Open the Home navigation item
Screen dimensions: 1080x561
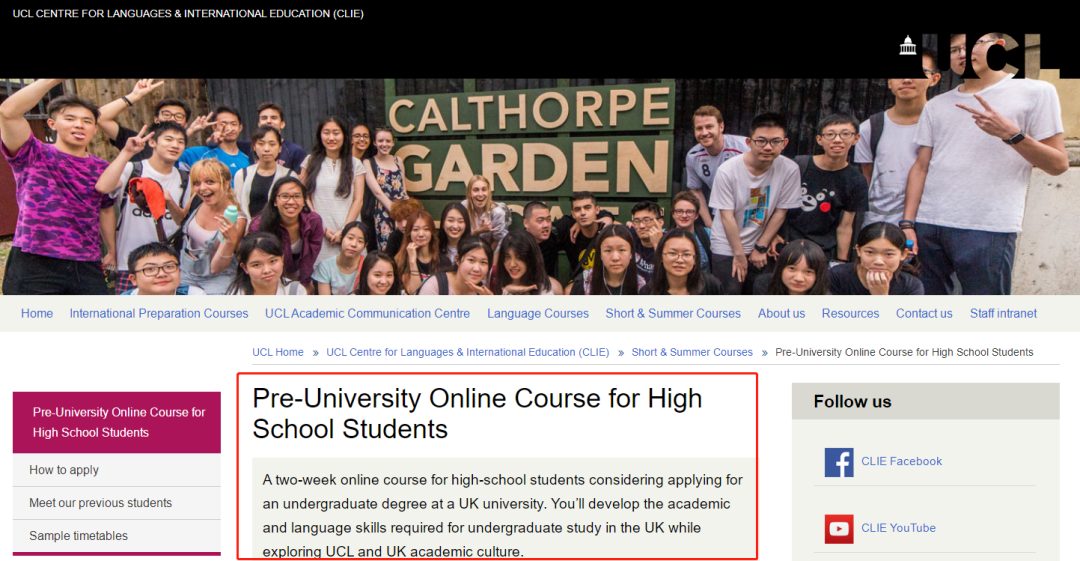37,314
